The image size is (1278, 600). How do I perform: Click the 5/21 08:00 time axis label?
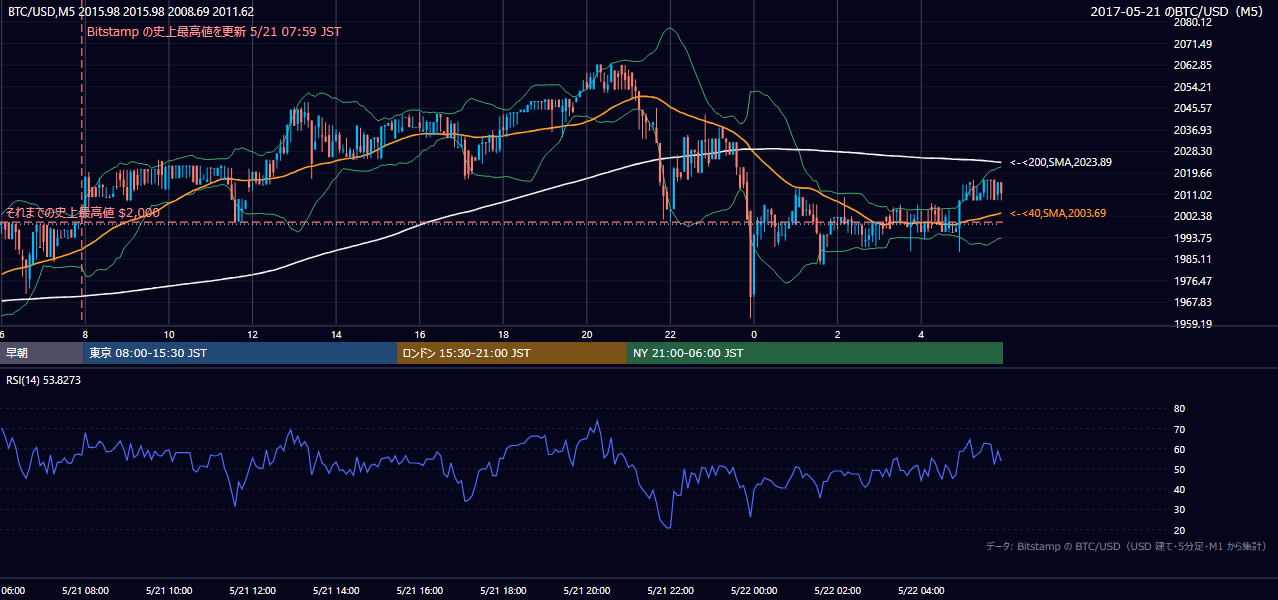pyautogui.click(x=84, y=591)
